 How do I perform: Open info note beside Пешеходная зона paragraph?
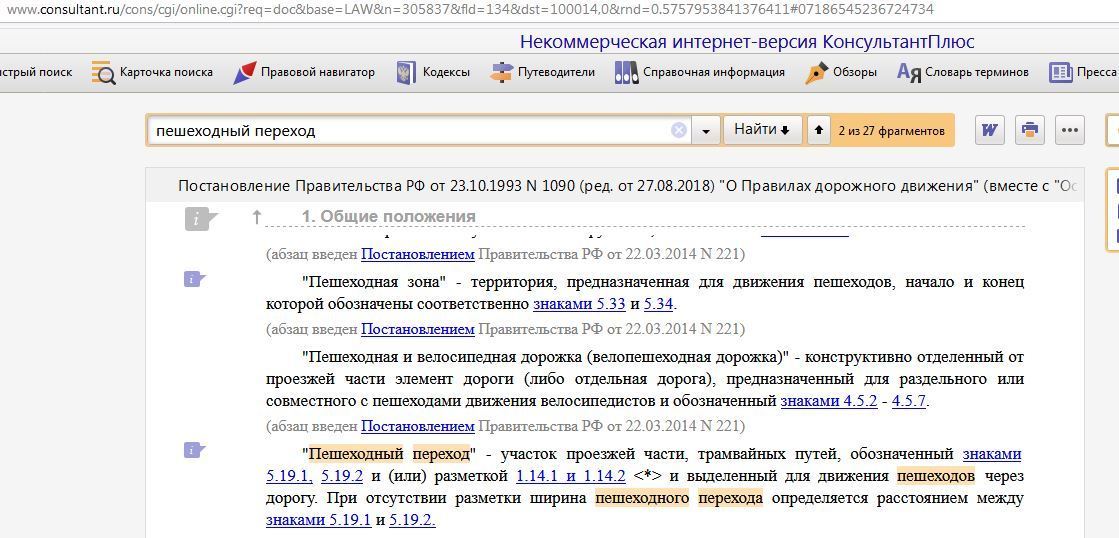(x=194, y=279)
